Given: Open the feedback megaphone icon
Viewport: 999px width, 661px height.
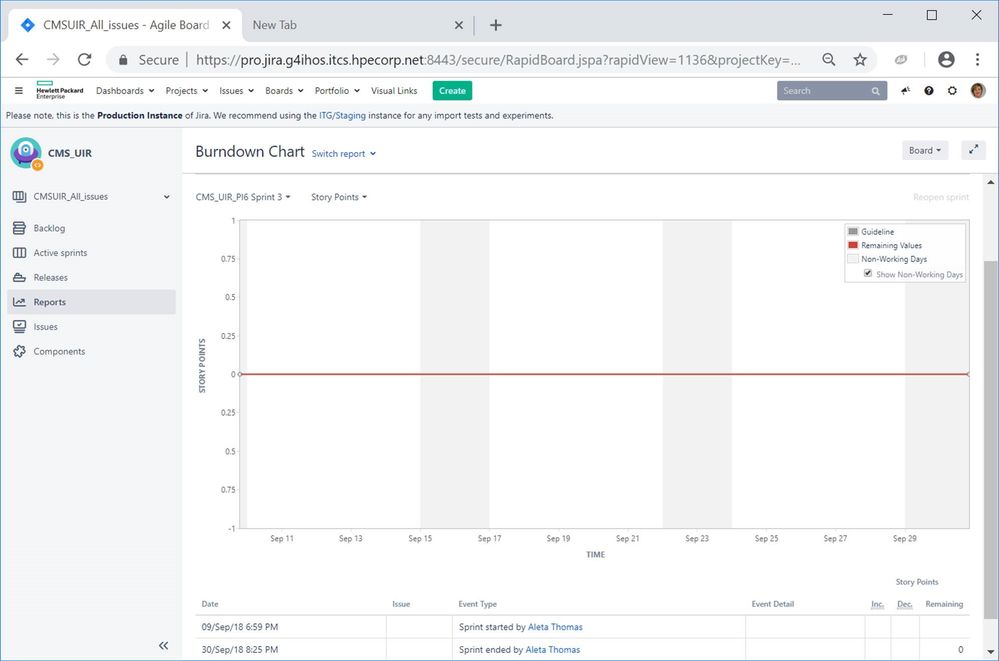Looking at the screenshot, I should [905, 91].
